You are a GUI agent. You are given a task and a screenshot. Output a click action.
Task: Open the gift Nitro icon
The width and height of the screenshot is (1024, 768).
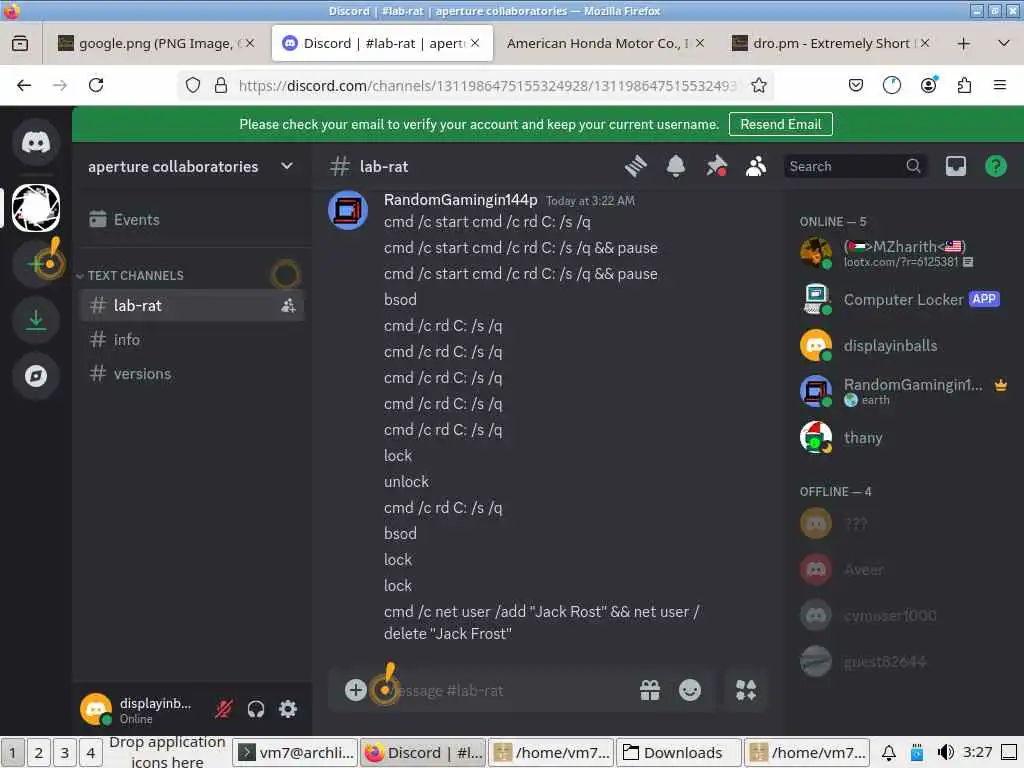tap(650, 690)
